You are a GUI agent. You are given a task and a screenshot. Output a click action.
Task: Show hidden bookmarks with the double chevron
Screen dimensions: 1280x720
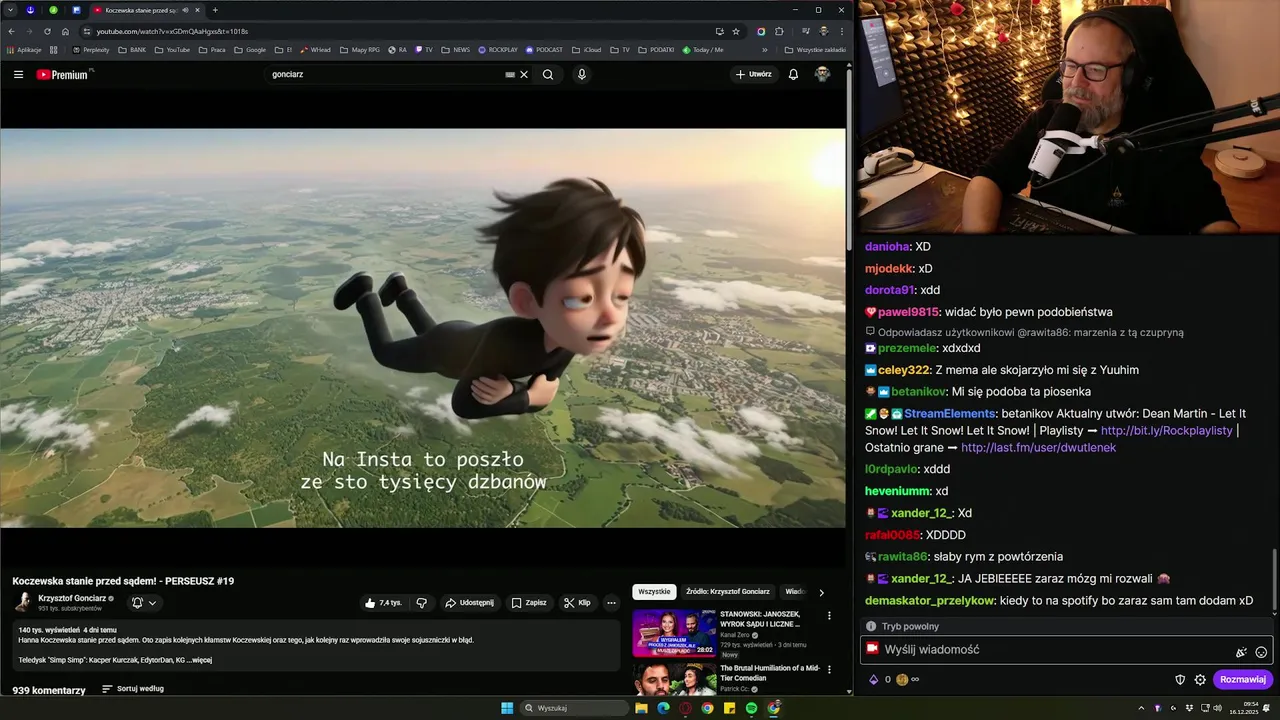(x=765, y=49)
